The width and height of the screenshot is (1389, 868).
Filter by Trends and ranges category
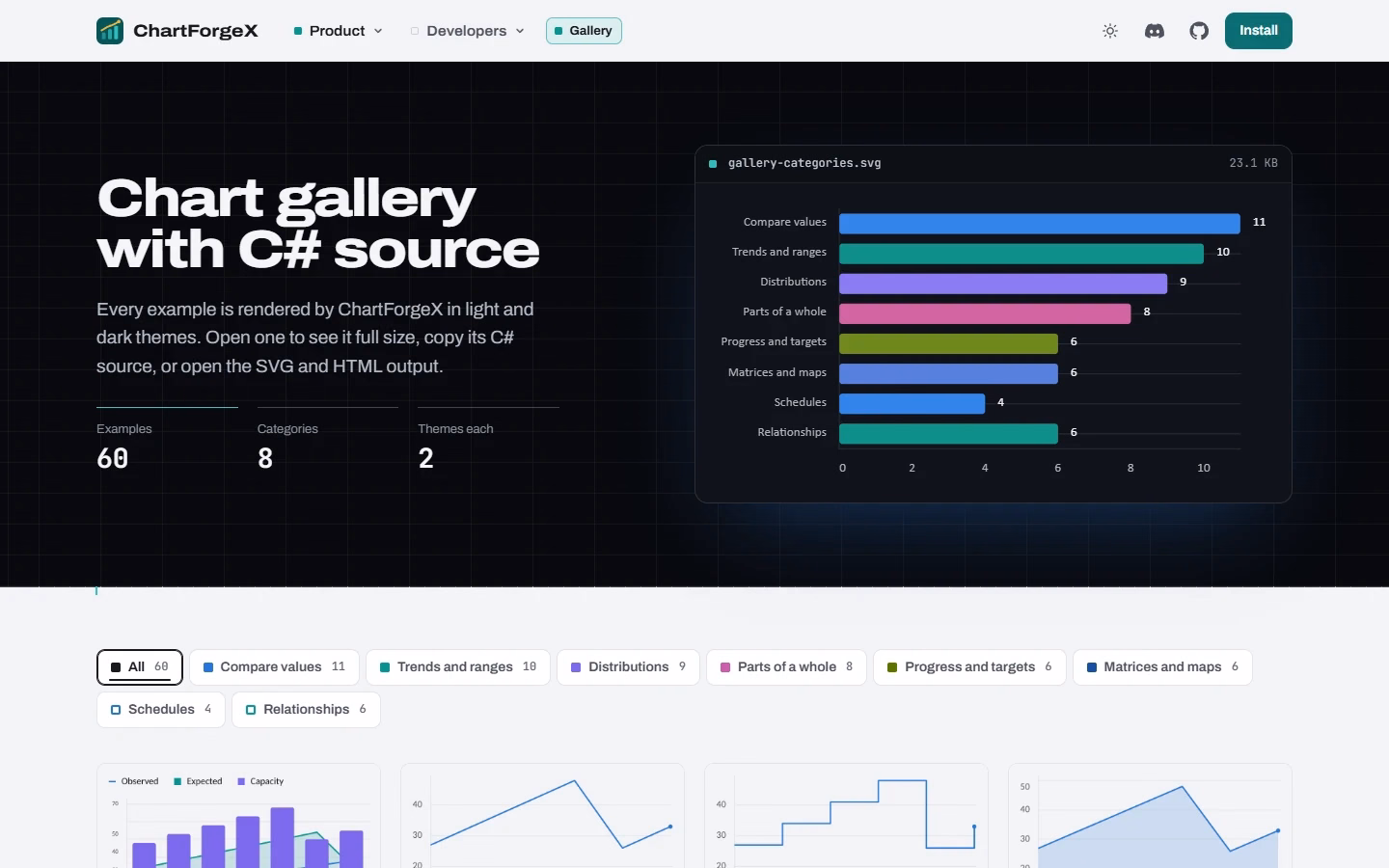[458, 667]
